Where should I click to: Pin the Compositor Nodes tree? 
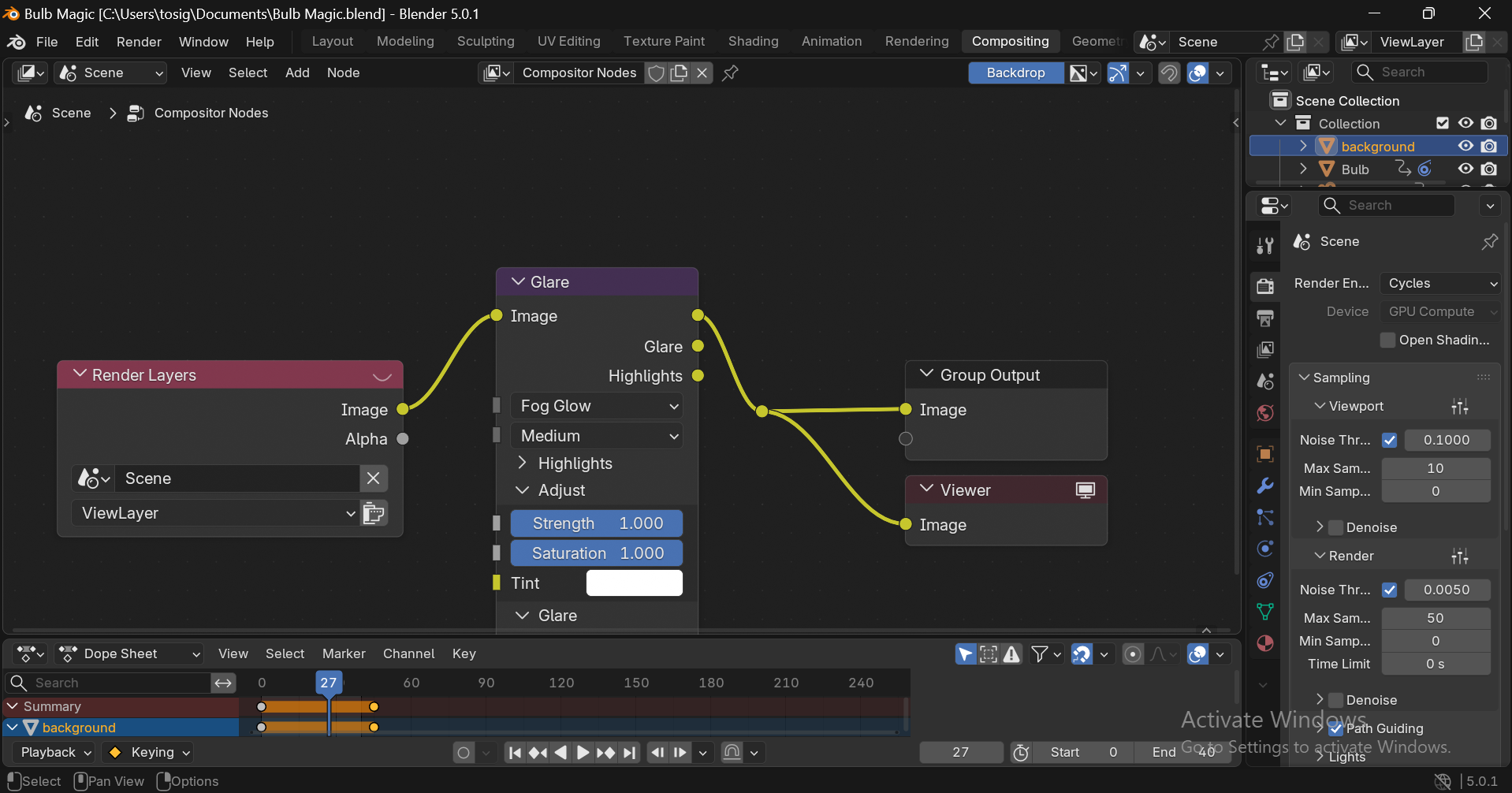[730, 73]
